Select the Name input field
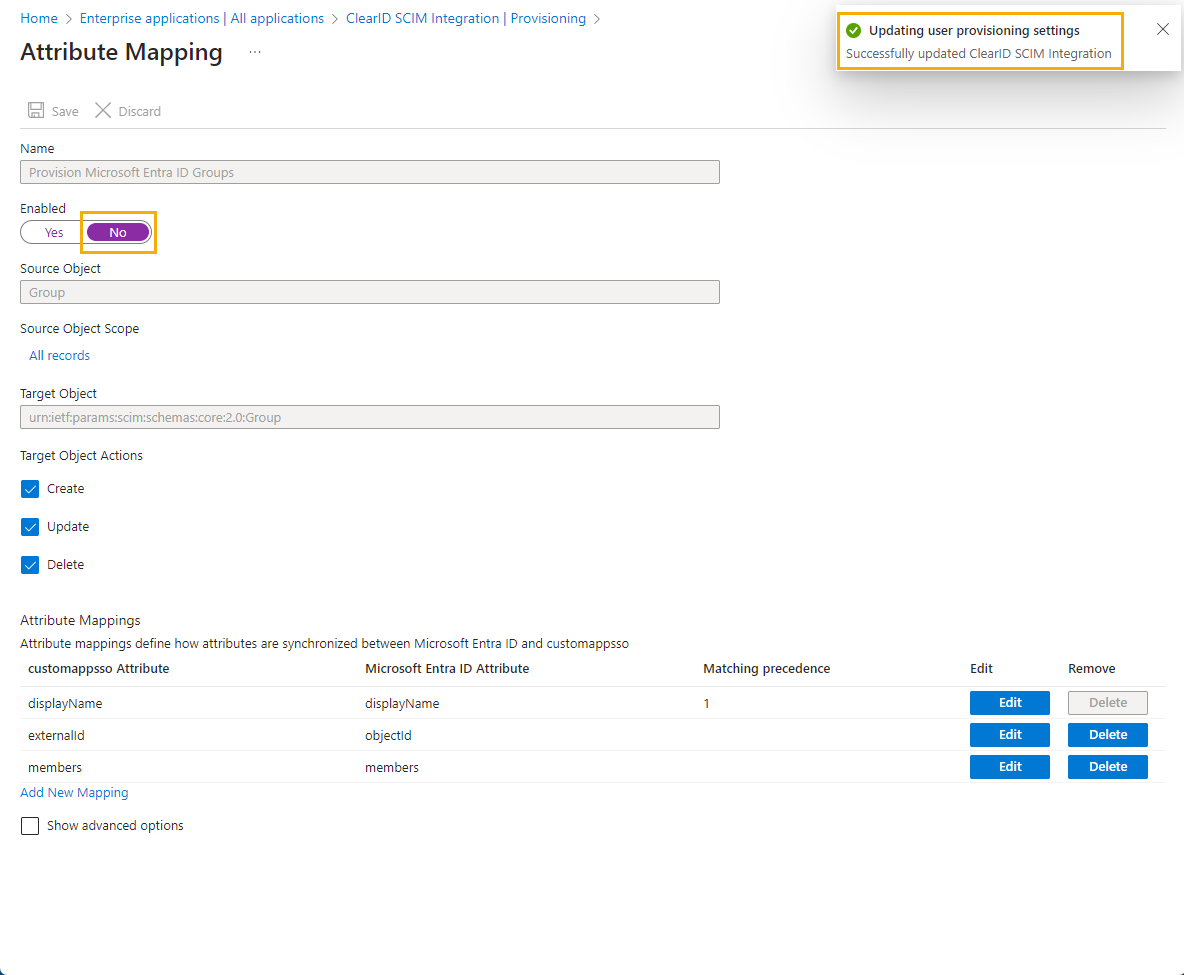 pos(369,171)
